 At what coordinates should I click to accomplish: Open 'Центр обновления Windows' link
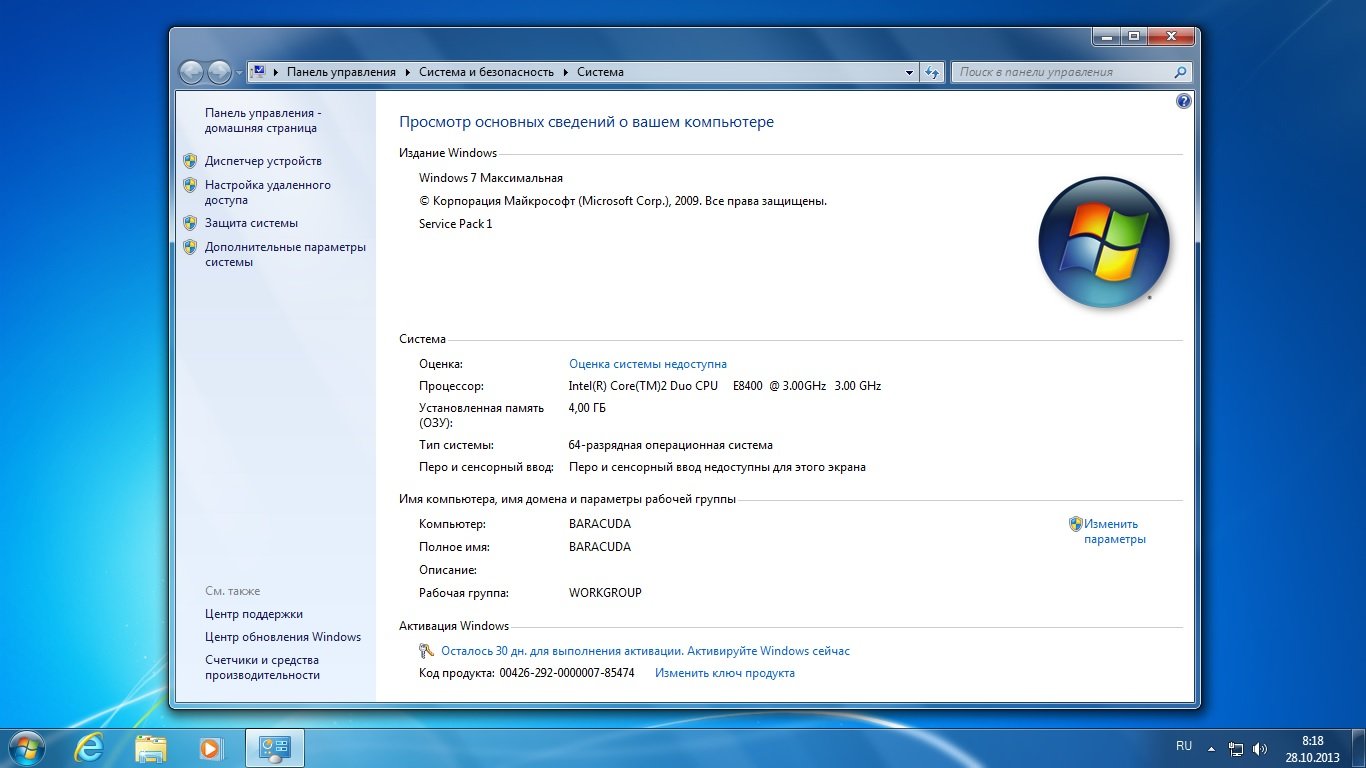point(283,637)
